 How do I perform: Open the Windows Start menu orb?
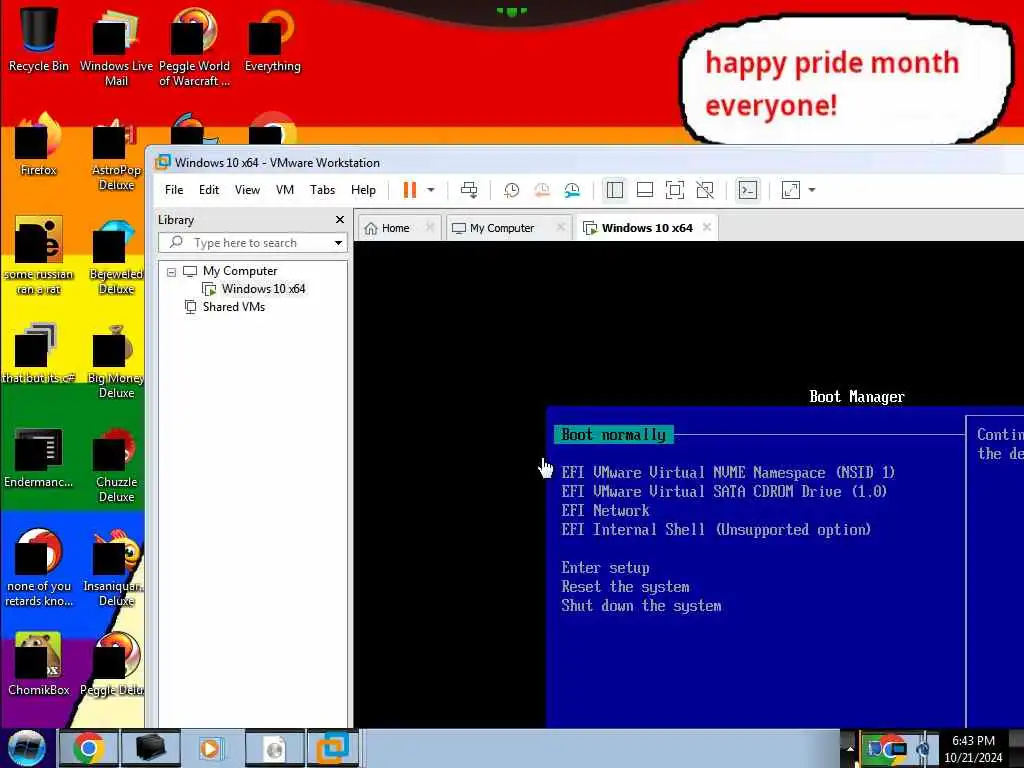27,748
